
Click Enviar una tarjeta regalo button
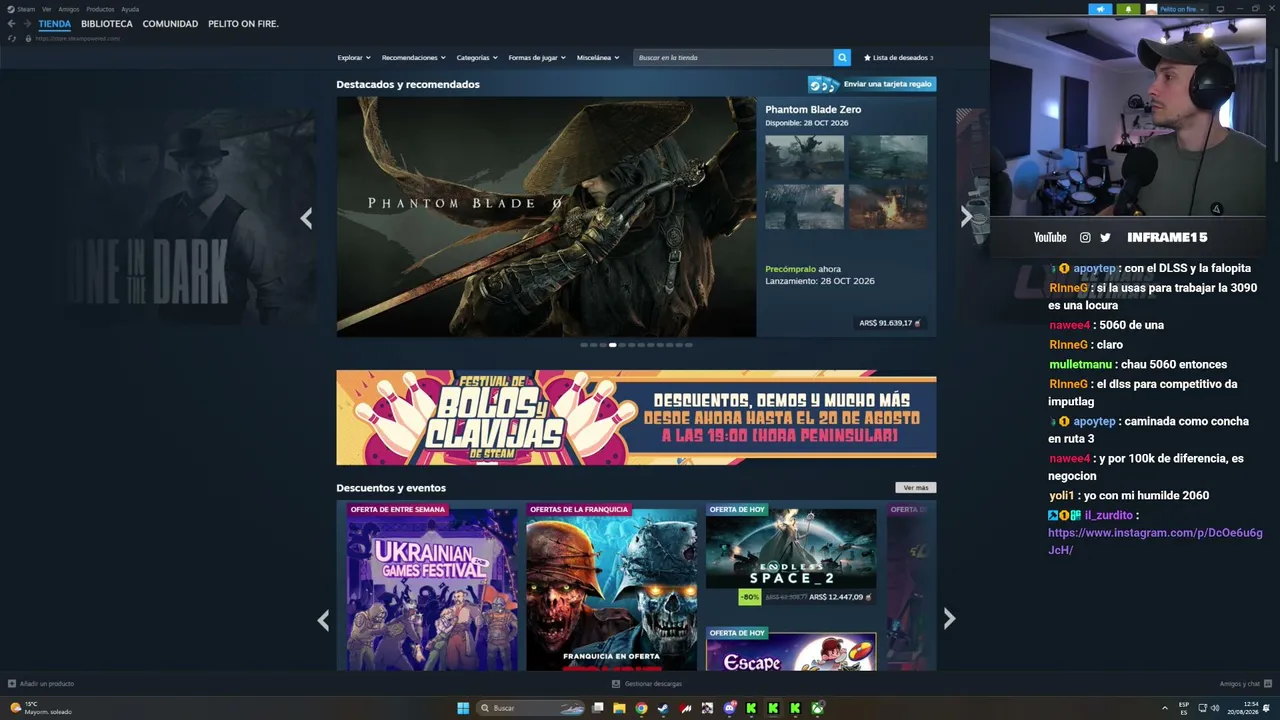pos(872,84)
